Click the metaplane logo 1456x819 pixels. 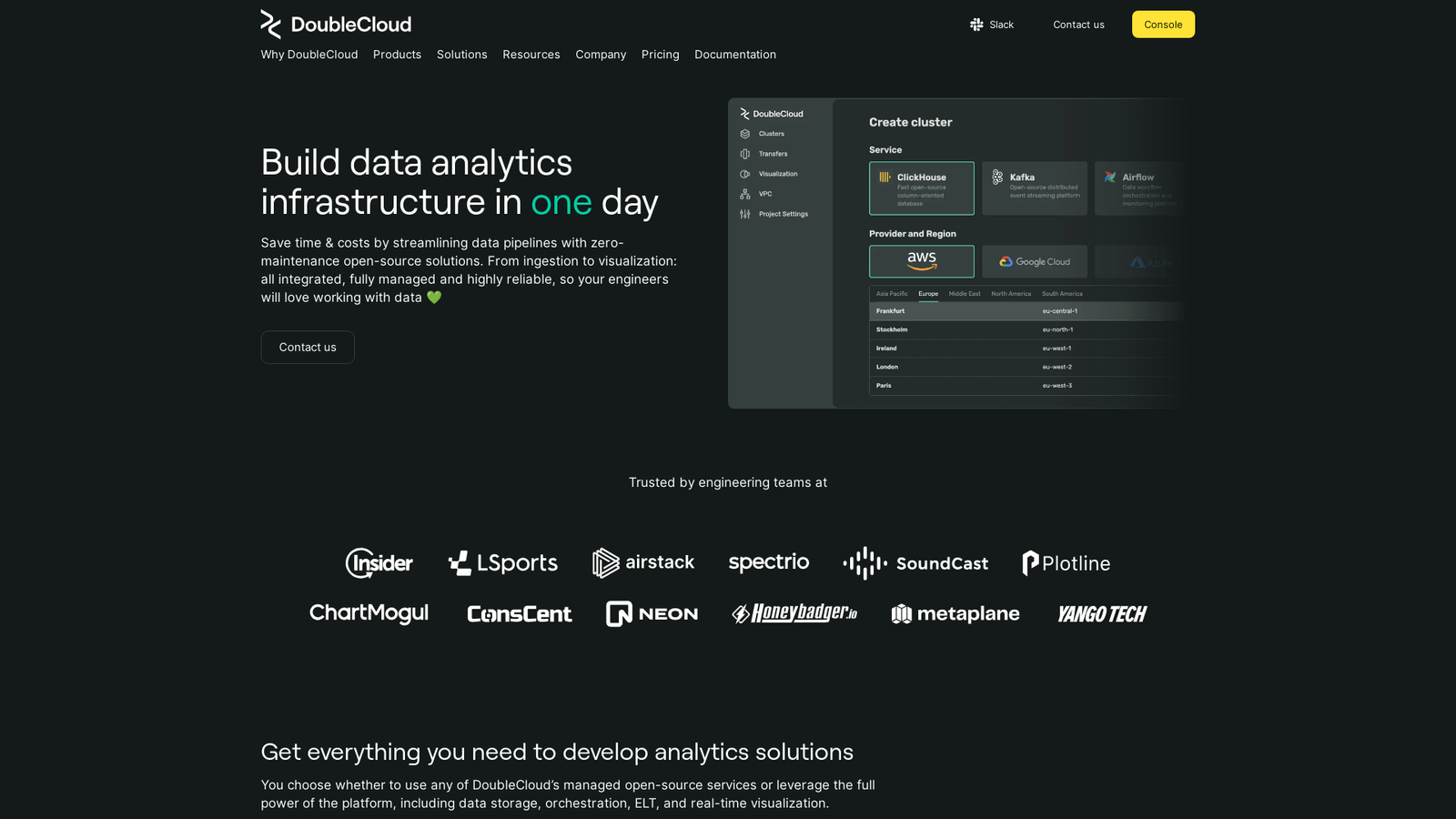pos(955,614)
